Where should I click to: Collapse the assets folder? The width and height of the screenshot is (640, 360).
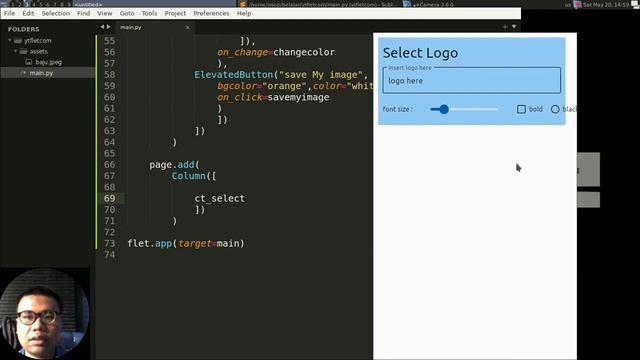(x=16, y=51)
